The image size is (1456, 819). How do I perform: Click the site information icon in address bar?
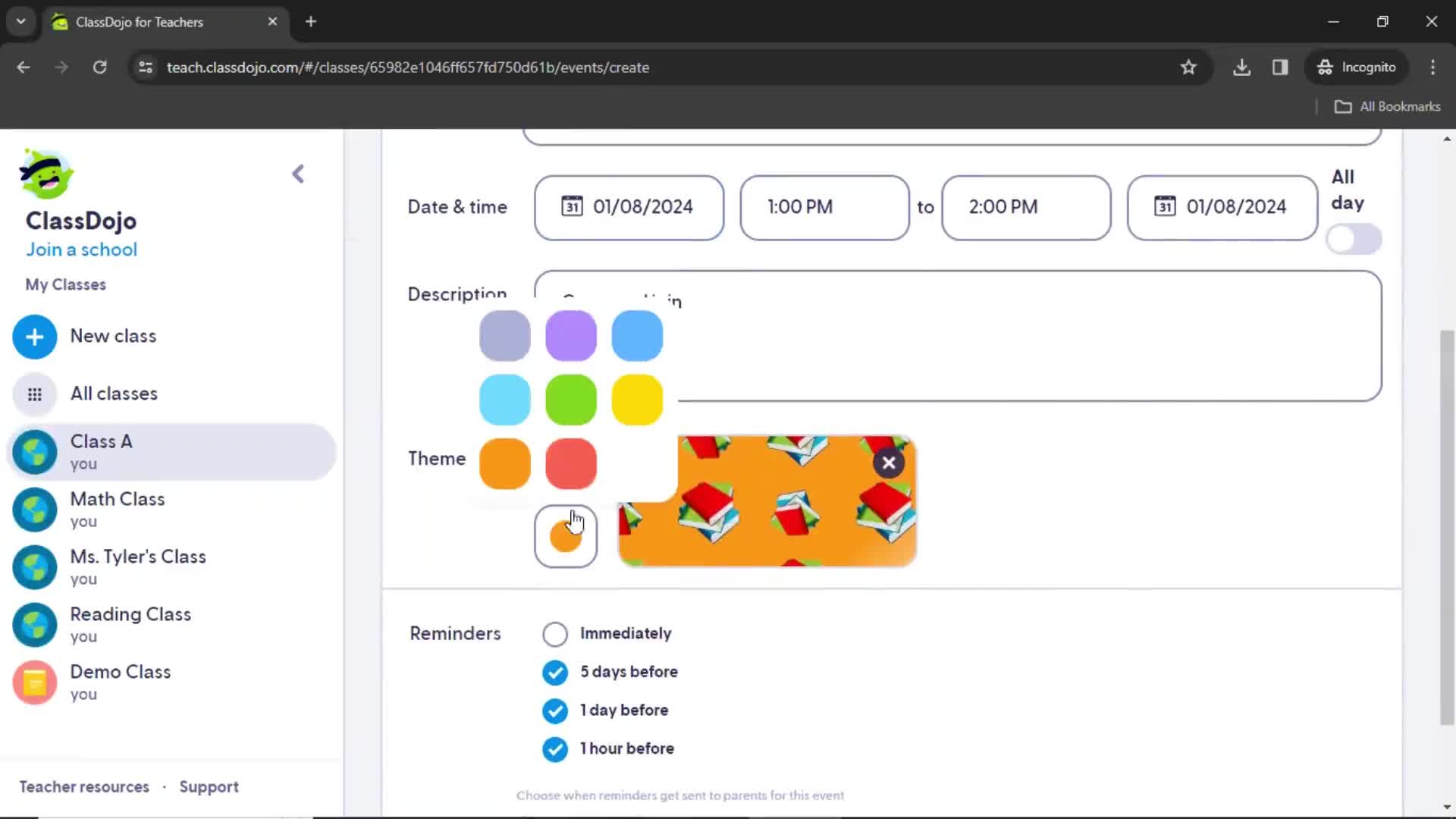click(146, 67)
